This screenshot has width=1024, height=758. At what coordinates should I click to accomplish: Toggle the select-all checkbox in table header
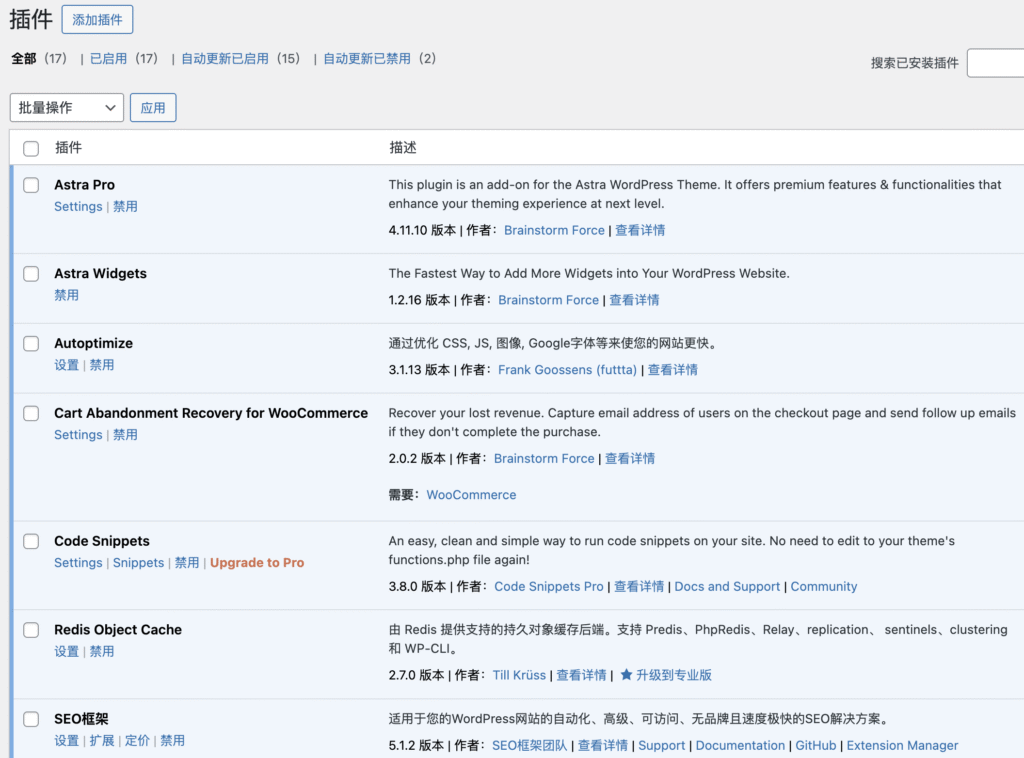coord(32,148)
